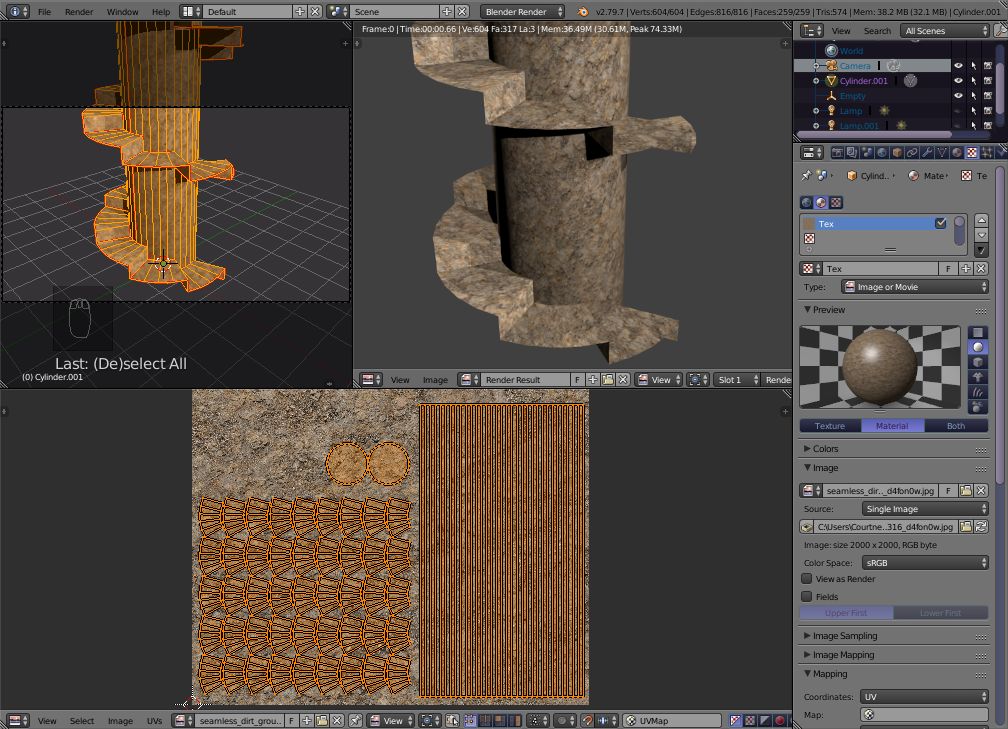Select the flat plane preview shape icon
The image size is (1008, 729).
[x=978, y=332]
